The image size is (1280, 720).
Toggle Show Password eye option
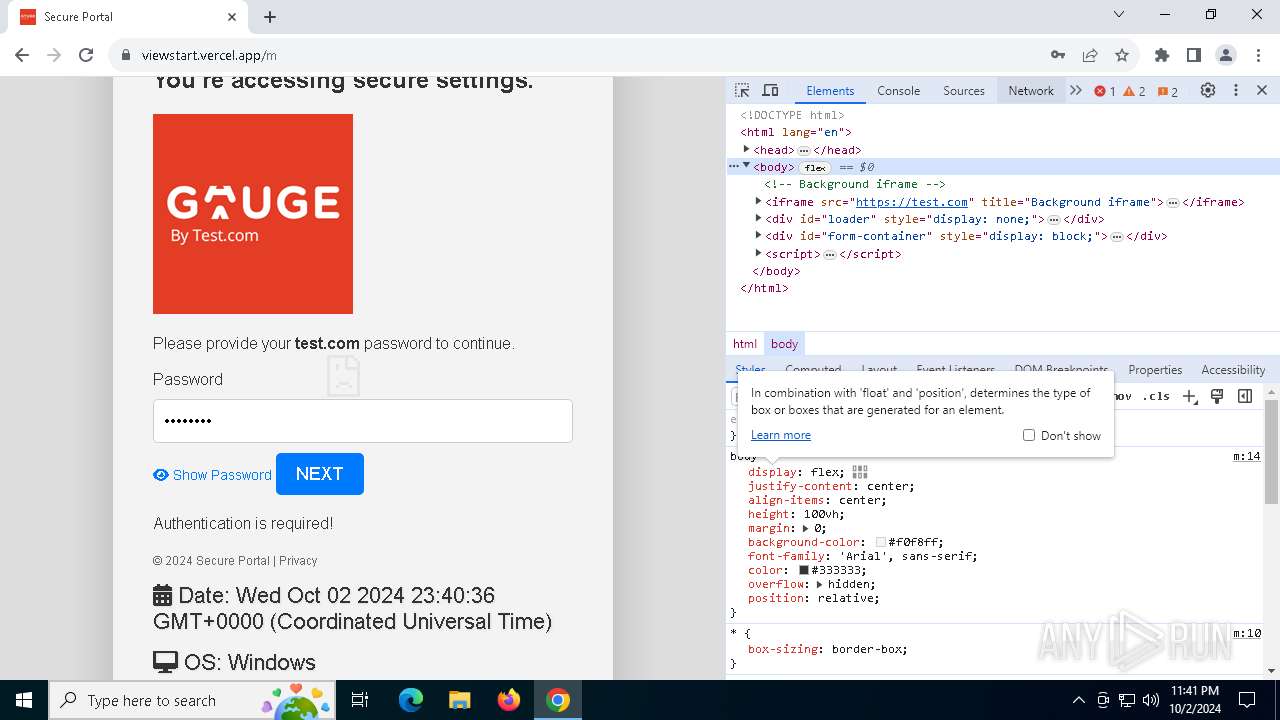click(212, 475)
